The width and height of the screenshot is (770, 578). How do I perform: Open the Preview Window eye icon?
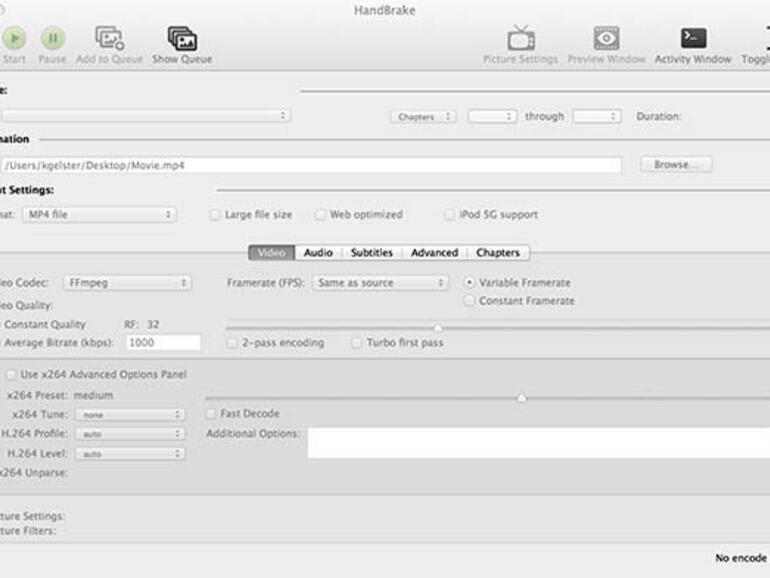coord(606,38)
